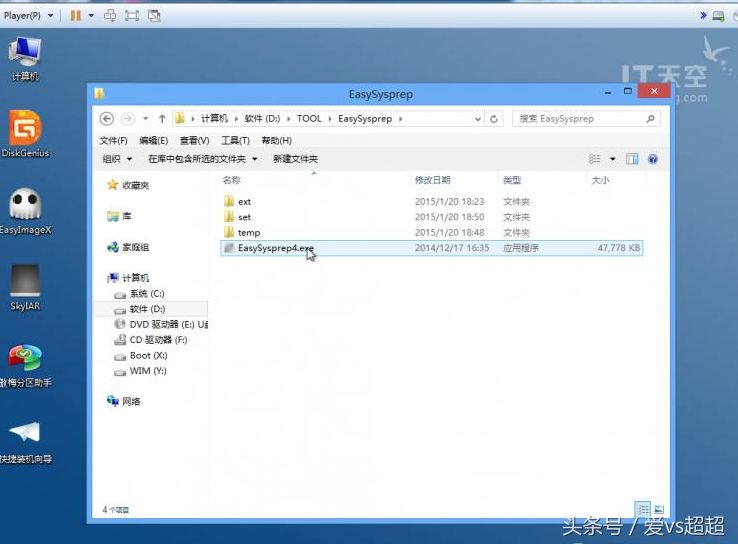The image size is (738, 544).
Task: Launch 快捷装机向导 desktop icon
Action: (25, 442)
